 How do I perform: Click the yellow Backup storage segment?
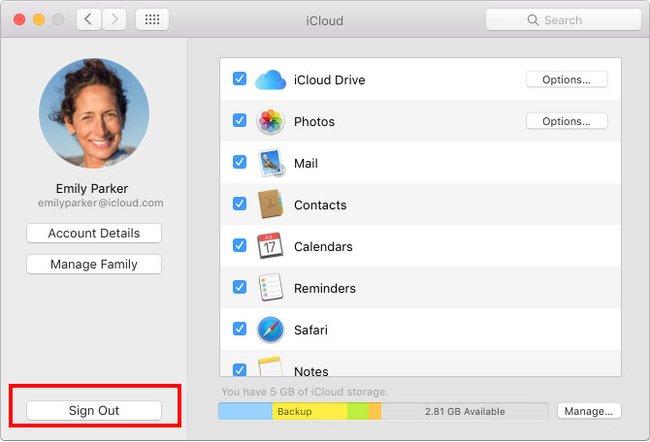[310, 411]
